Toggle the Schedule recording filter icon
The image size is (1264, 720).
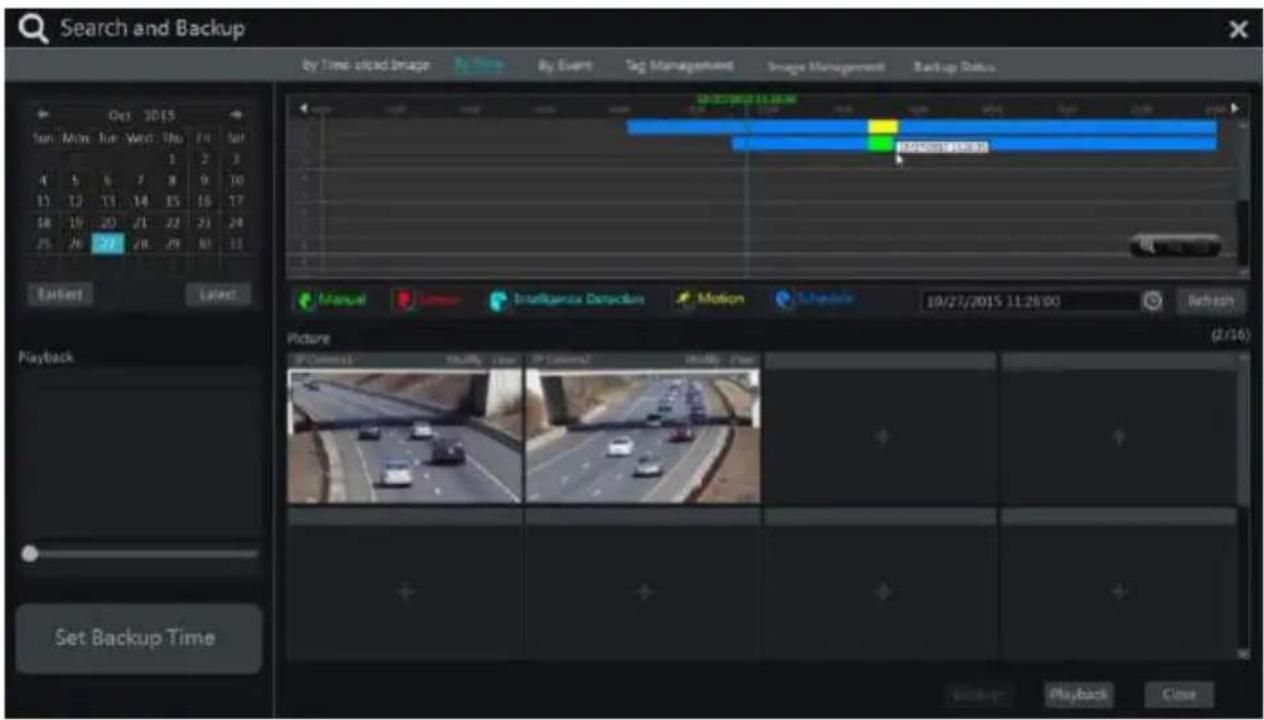784,300
